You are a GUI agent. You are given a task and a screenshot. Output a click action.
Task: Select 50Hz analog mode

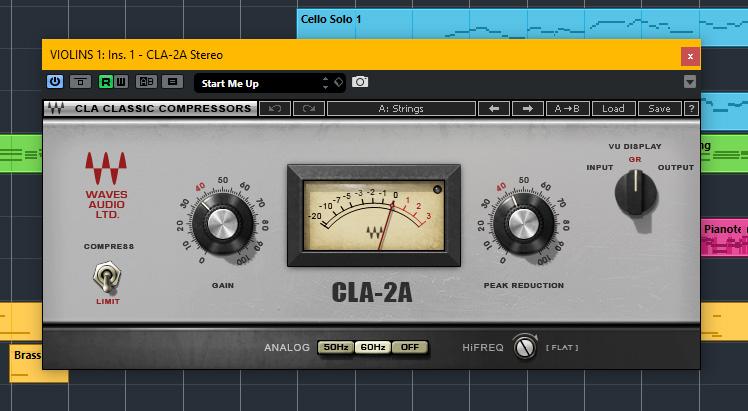coord(336,347)
